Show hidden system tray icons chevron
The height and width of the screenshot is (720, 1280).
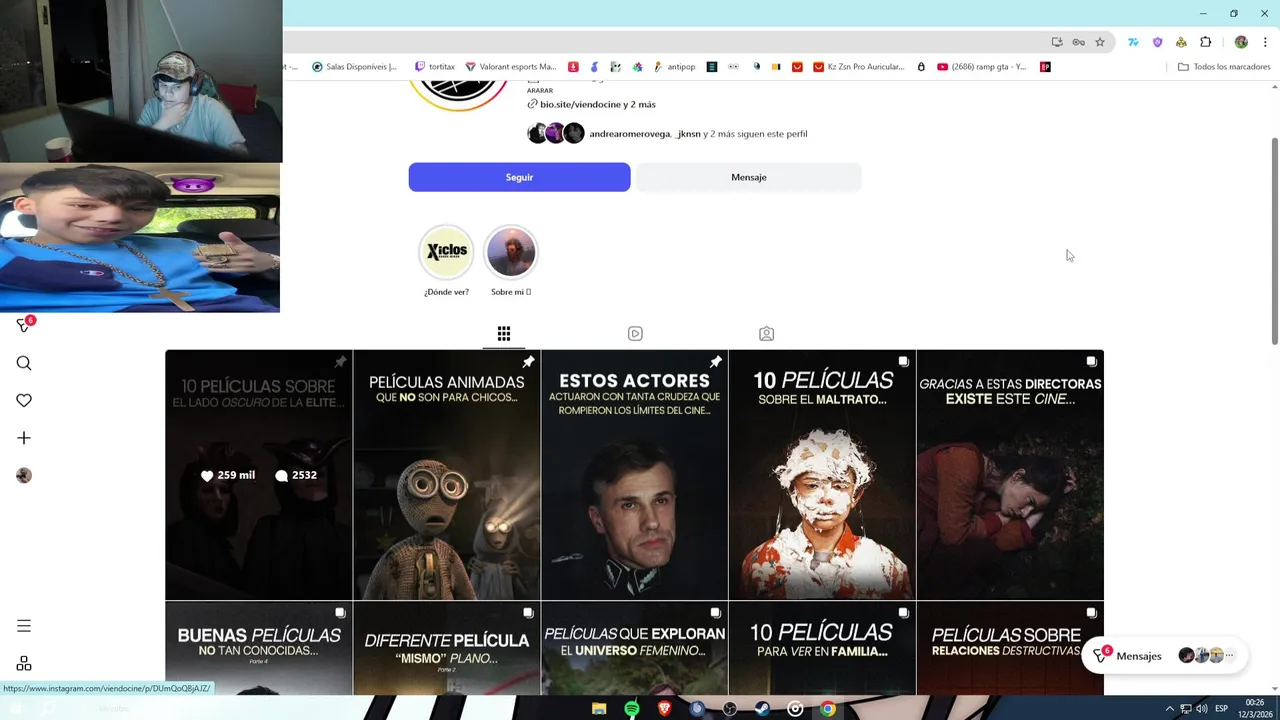click(x=1169, y=709)
